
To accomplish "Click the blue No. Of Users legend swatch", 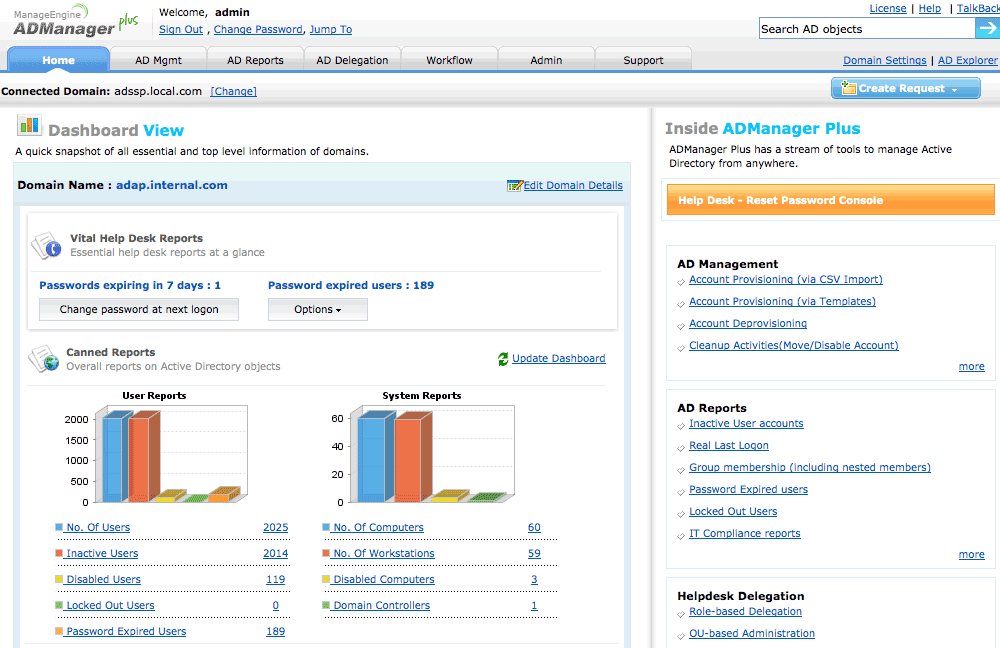I will pos(59,527).
